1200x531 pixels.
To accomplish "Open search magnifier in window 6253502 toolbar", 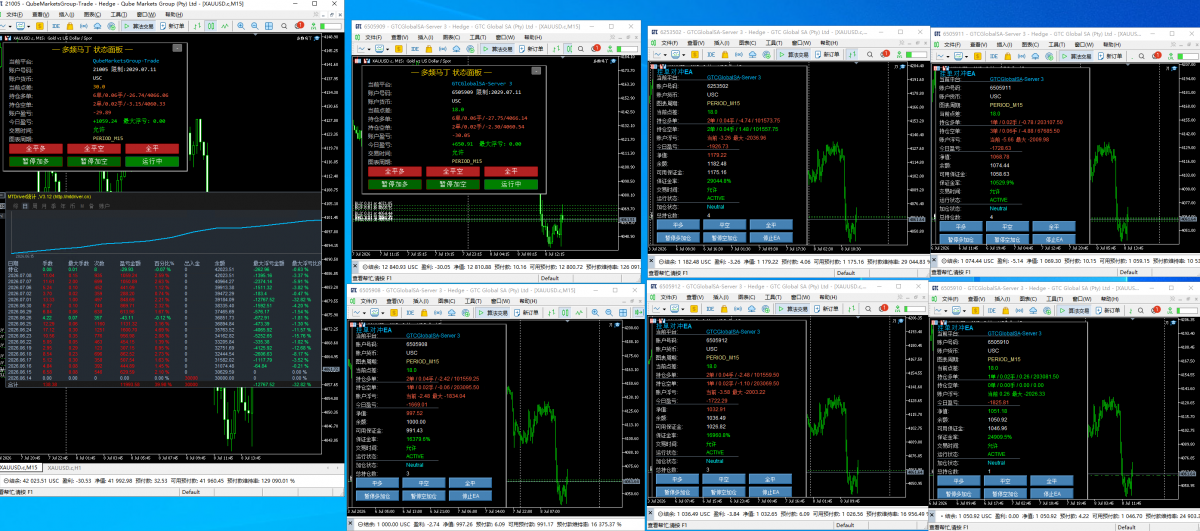I will click(x=870, y=54).
